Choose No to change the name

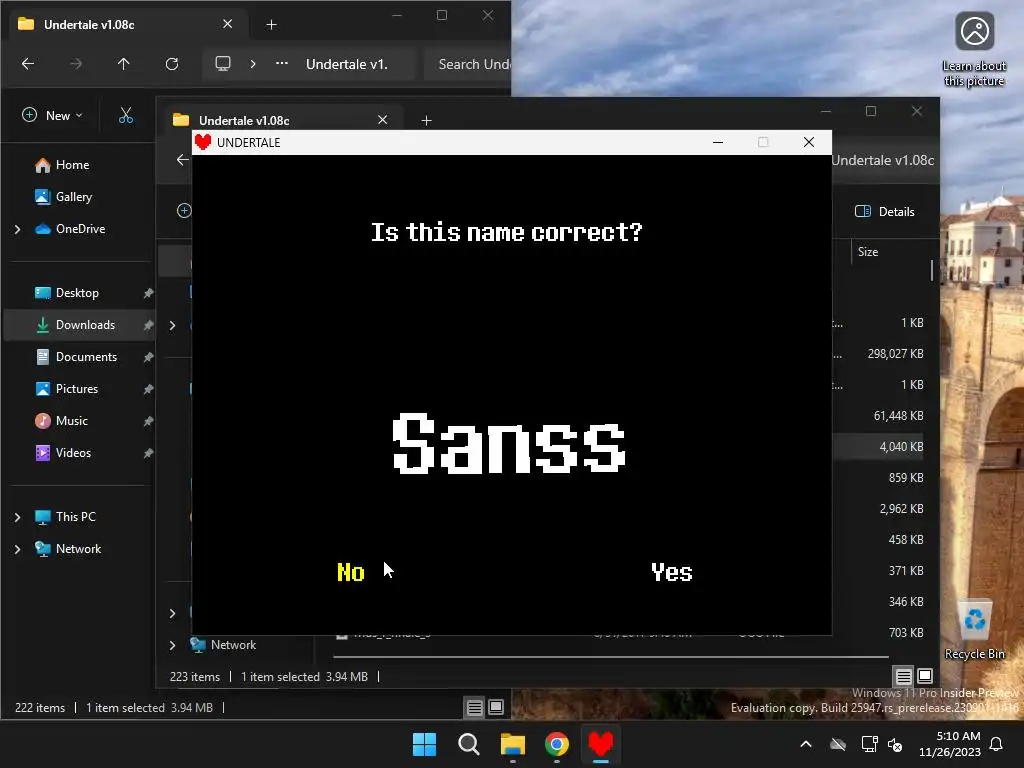click(x=351, y=572)
